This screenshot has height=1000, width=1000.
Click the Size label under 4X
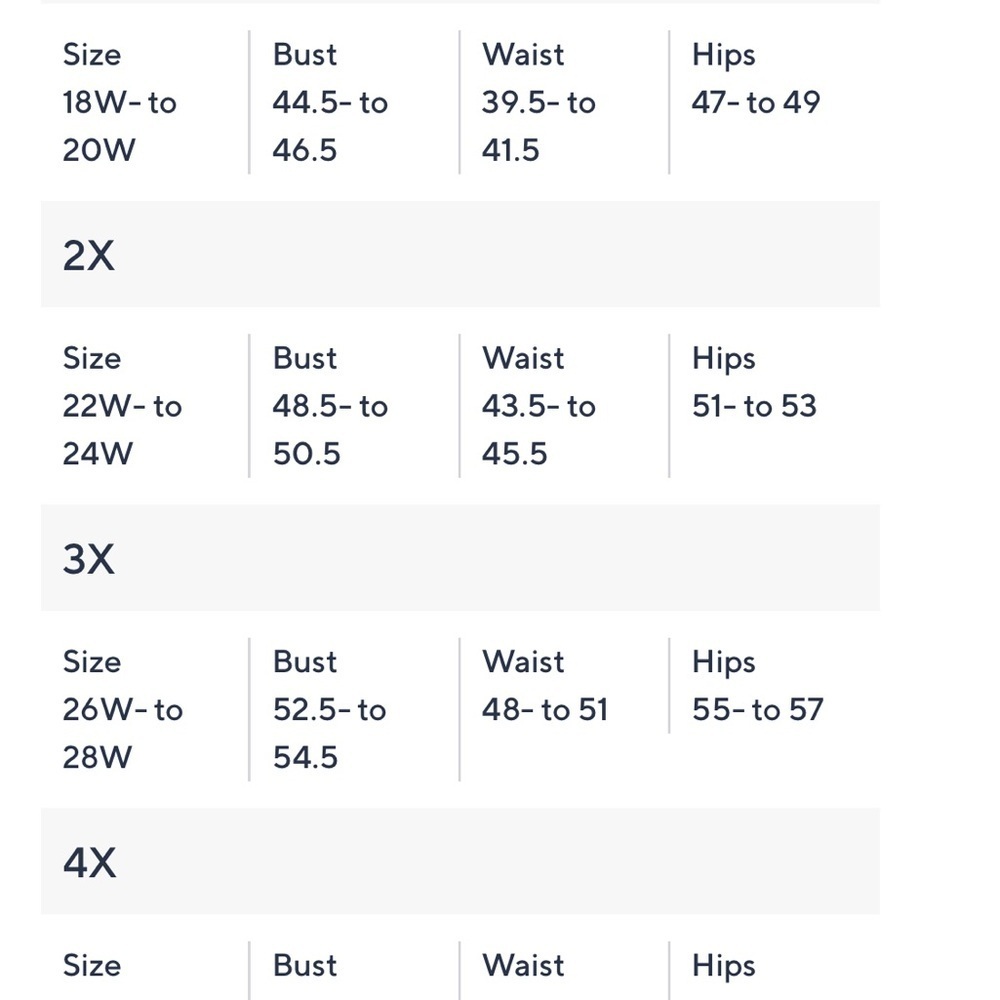pos(92,965)
